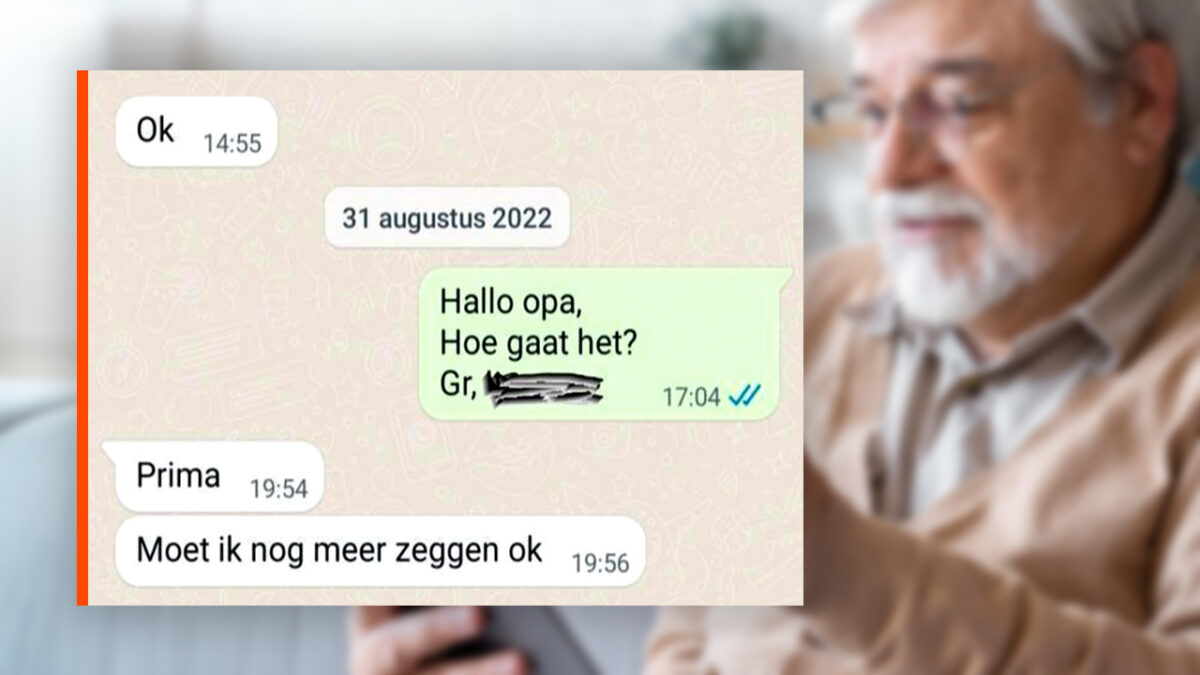Click the 31 augustus 2022 date label

coord(447,218)
